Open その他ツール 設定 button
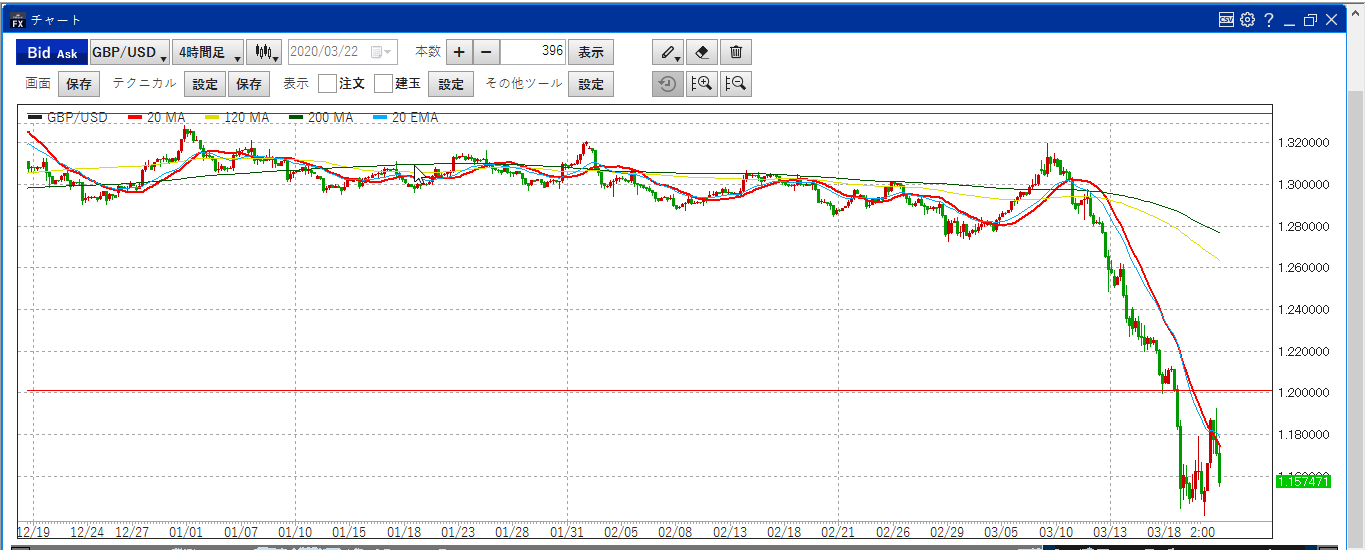The height and width of the screenshot is (550, 1366). pos(591,85)
